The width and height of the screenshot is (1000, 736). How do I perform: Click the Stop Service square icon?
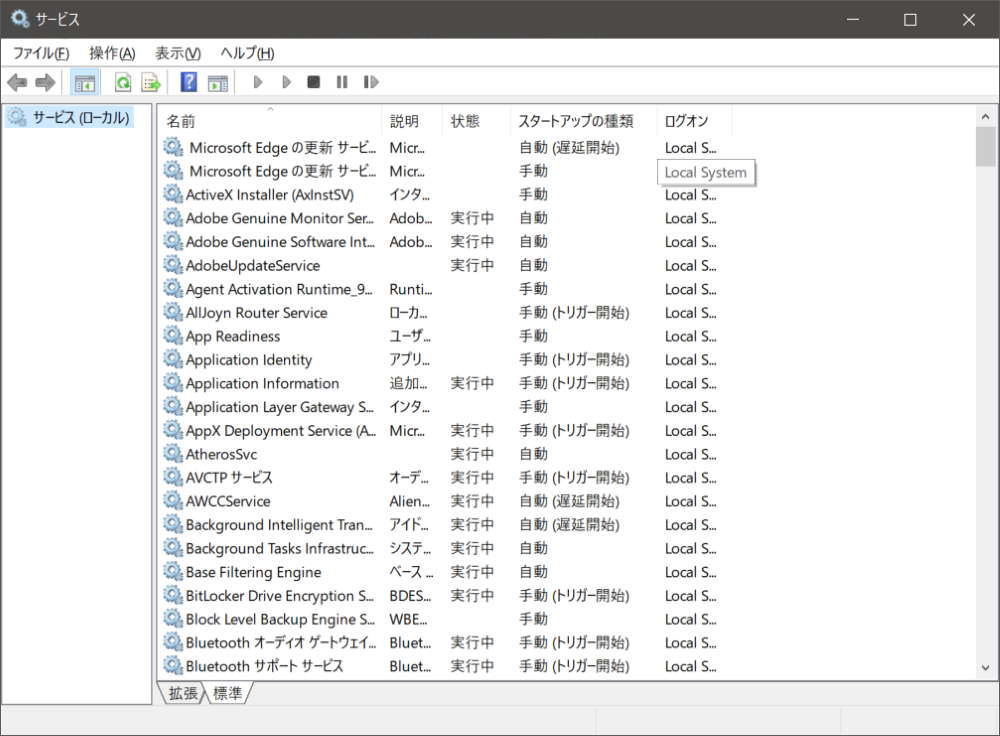pos(313,82)
